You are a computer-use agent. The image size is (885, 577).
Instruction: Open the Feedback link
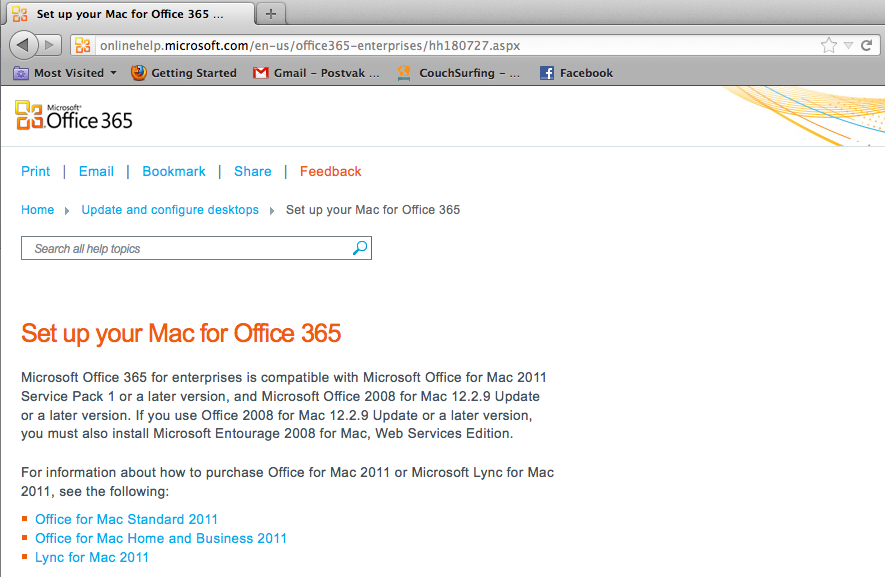pyautogui.click(x=330, y=171)
